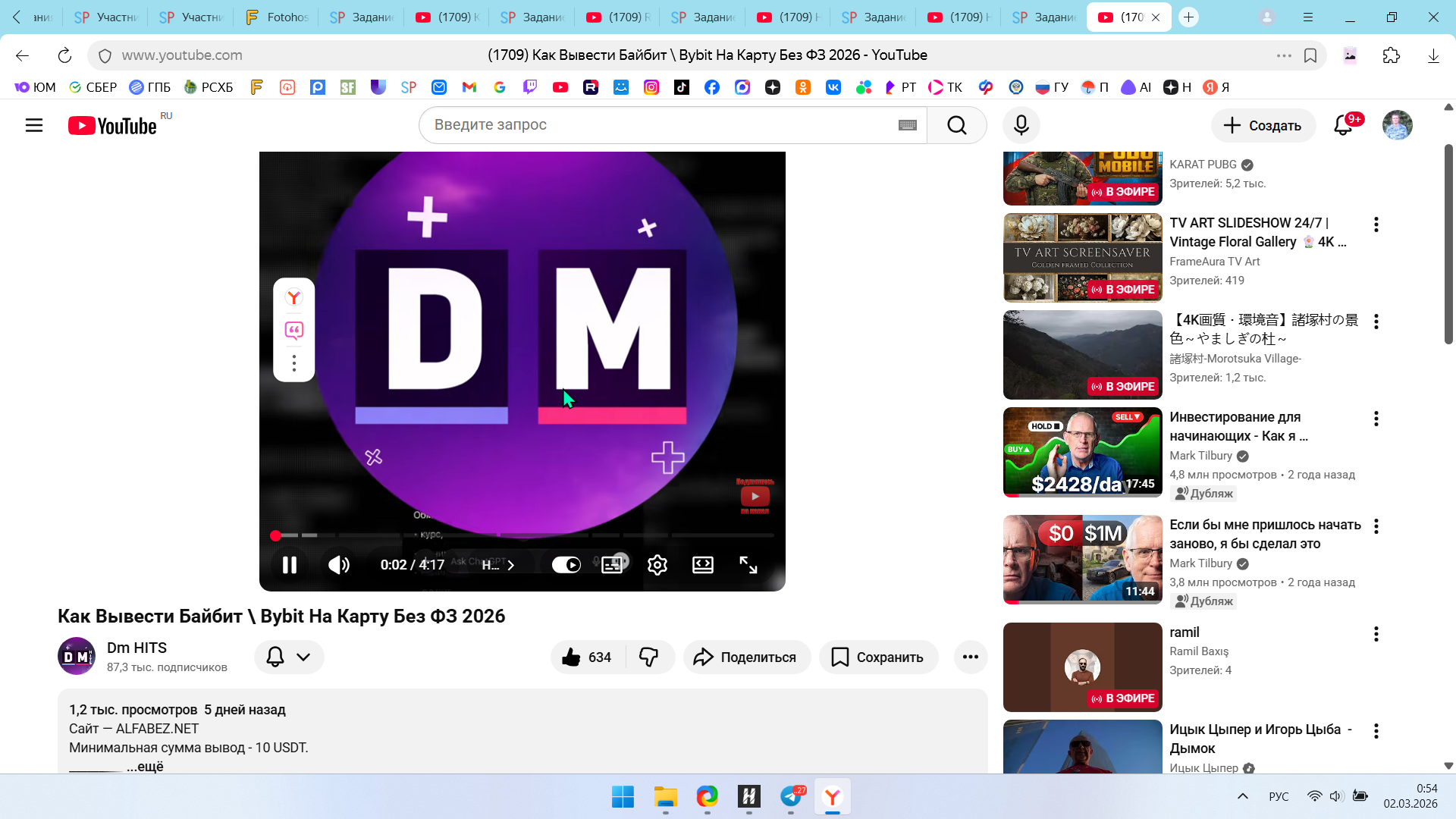Click the voice search microphone
The image size is (1456, 819).
pyautogui.click(x=1021, y=125)
